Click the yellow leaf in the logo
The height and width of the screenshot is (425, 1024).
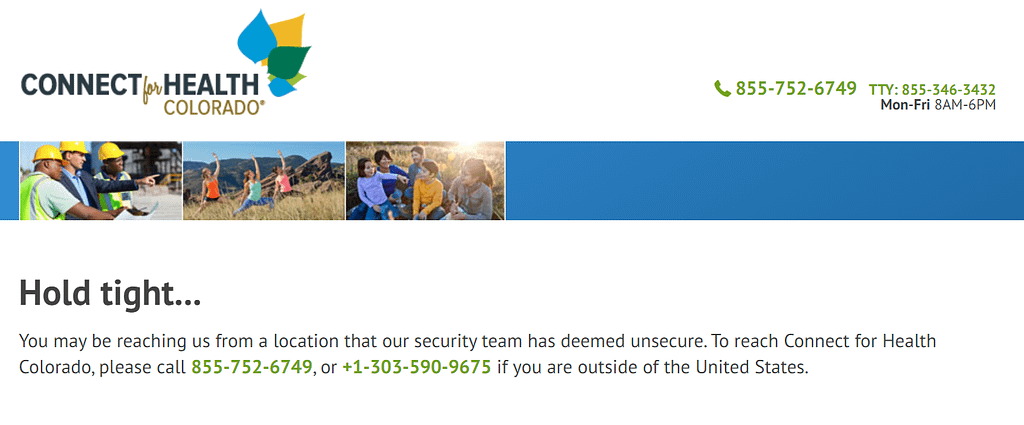286,35
